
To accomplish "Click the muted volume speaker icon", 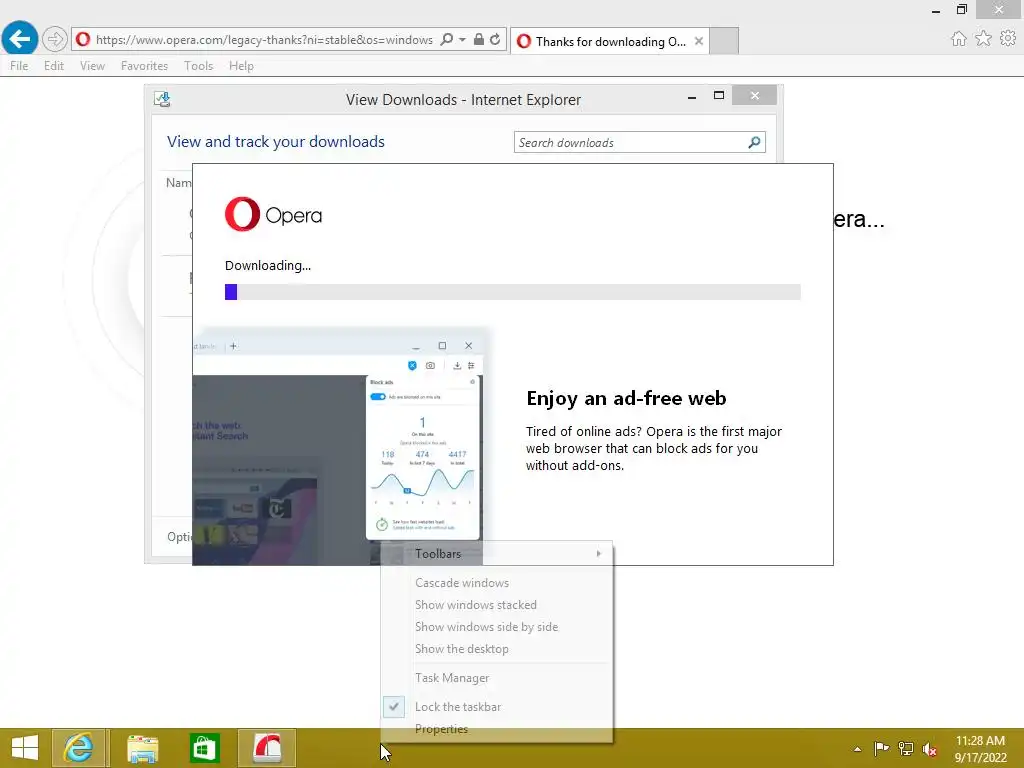I will click(x=929, y=749).
